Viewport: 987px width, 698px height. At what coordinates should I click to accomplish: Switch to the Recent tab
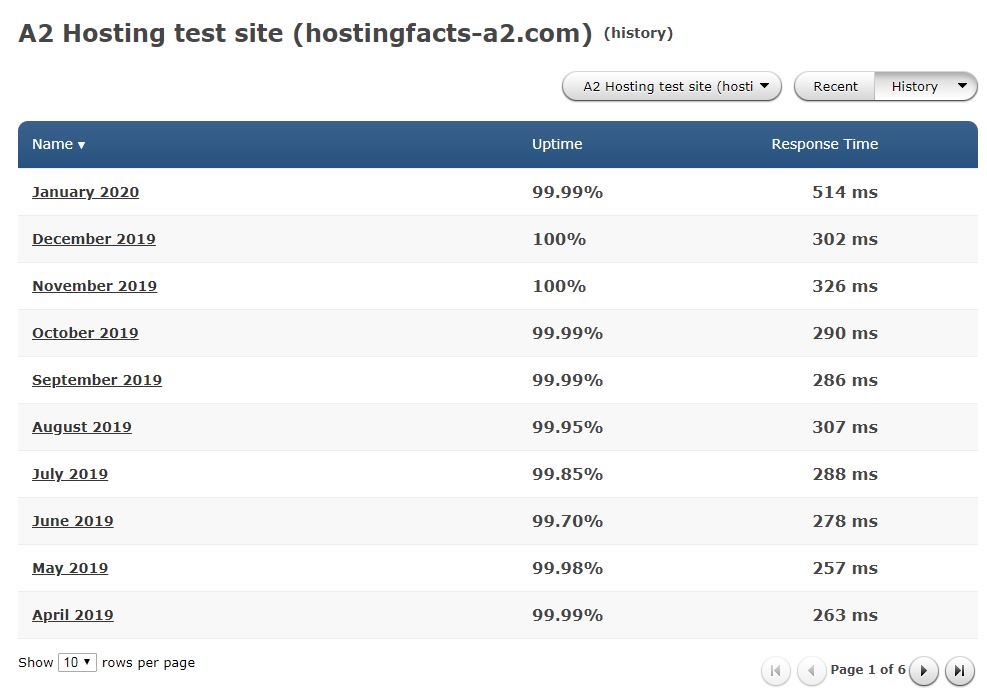point(835,86)
